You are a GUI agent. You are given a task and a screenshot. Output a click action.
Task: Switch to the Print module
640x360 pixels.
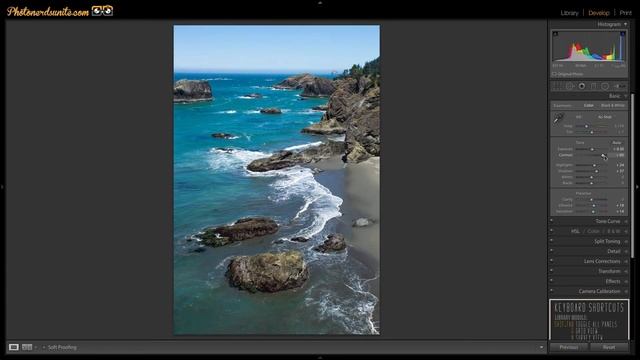pyautogui.click(x=625, y=13)
